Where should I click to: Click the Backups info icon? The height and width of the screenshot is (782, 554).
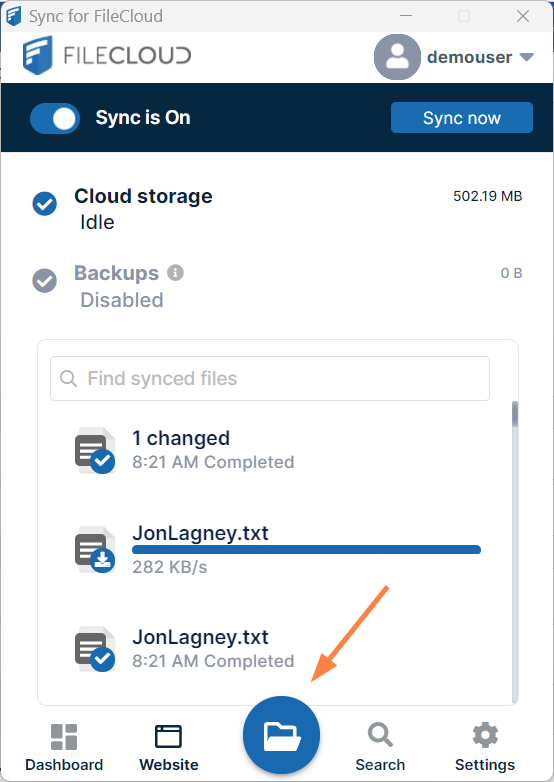coord(175,273)
